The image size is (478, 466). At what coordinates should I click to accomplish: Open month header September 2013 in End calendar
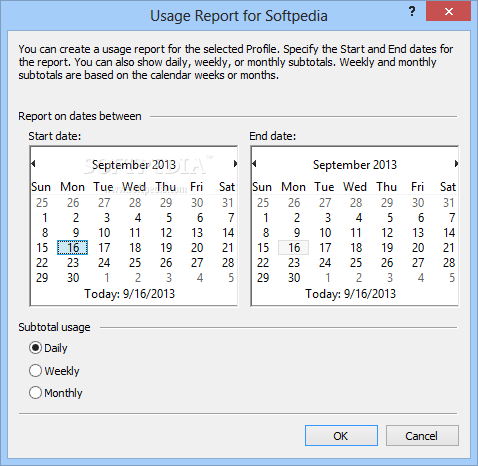coord(355,165)
